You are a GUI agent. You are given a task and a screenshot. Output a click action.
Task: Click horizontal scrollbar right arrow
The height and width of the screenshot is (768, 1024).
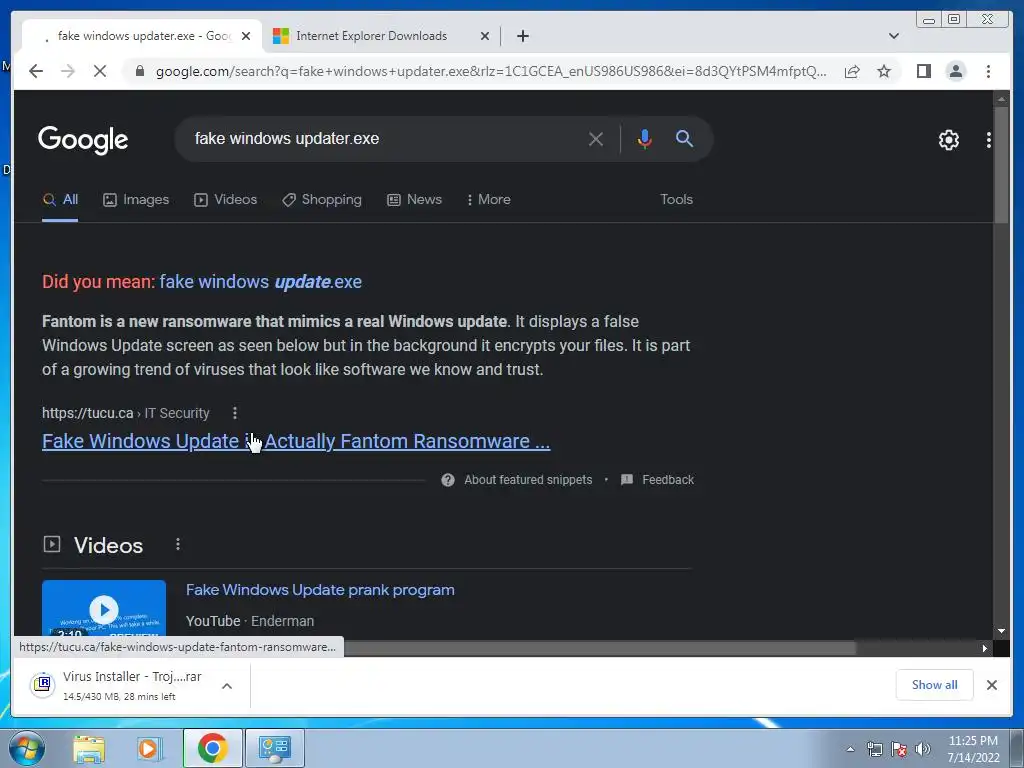tap(985, 648)
